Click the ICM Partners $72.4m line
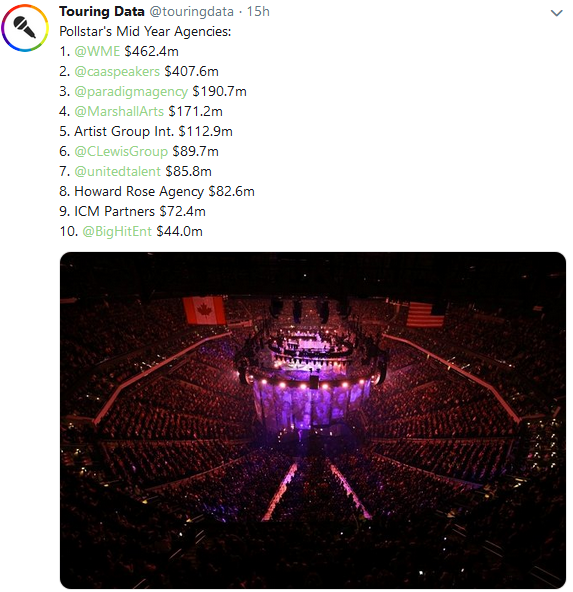The width and height of the screenshot is (573, 592). pos(132,211)
